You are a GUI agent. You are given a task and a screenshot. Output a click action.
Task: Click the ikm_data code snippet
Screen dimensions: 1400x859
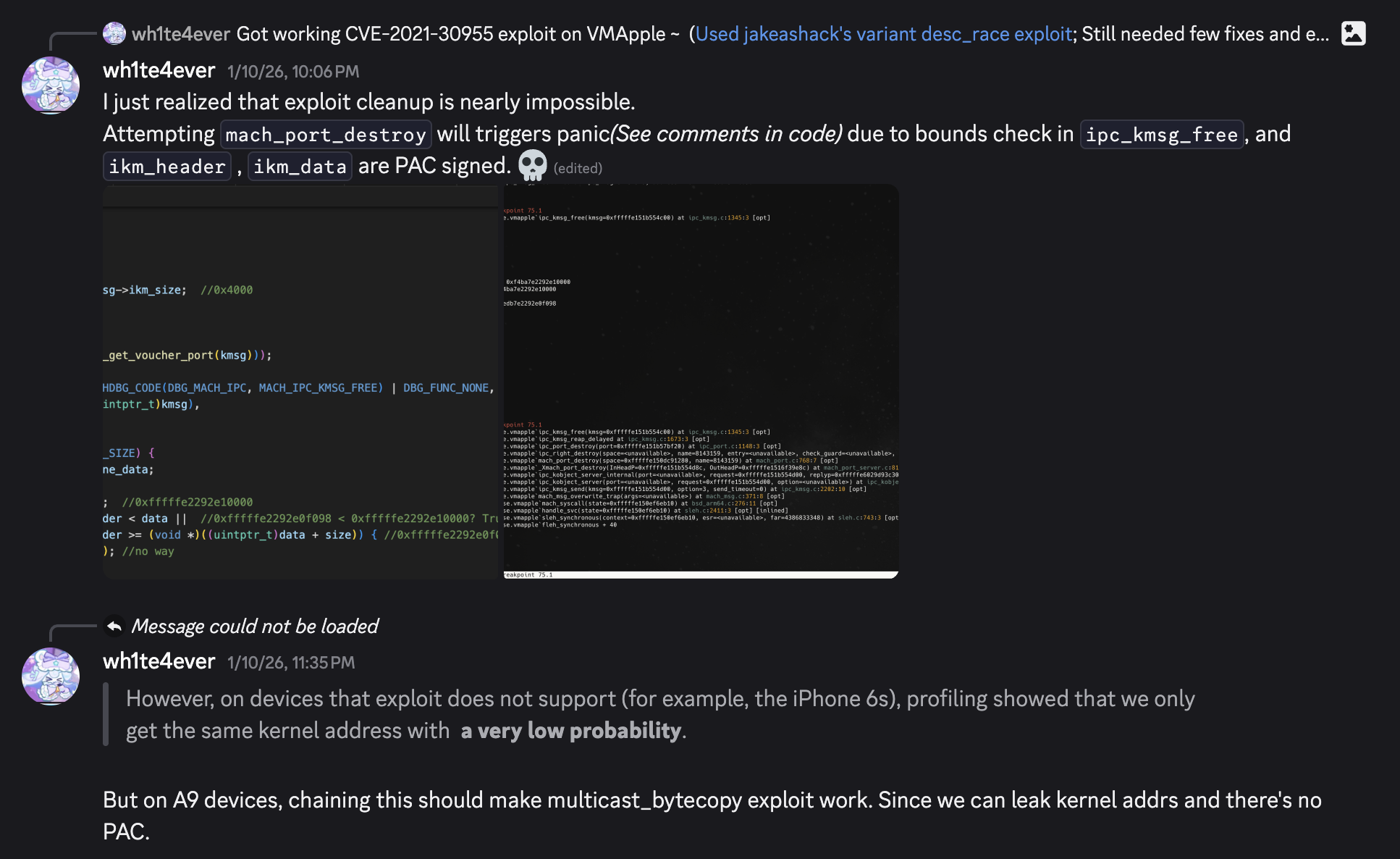click(x=299, y=166)
